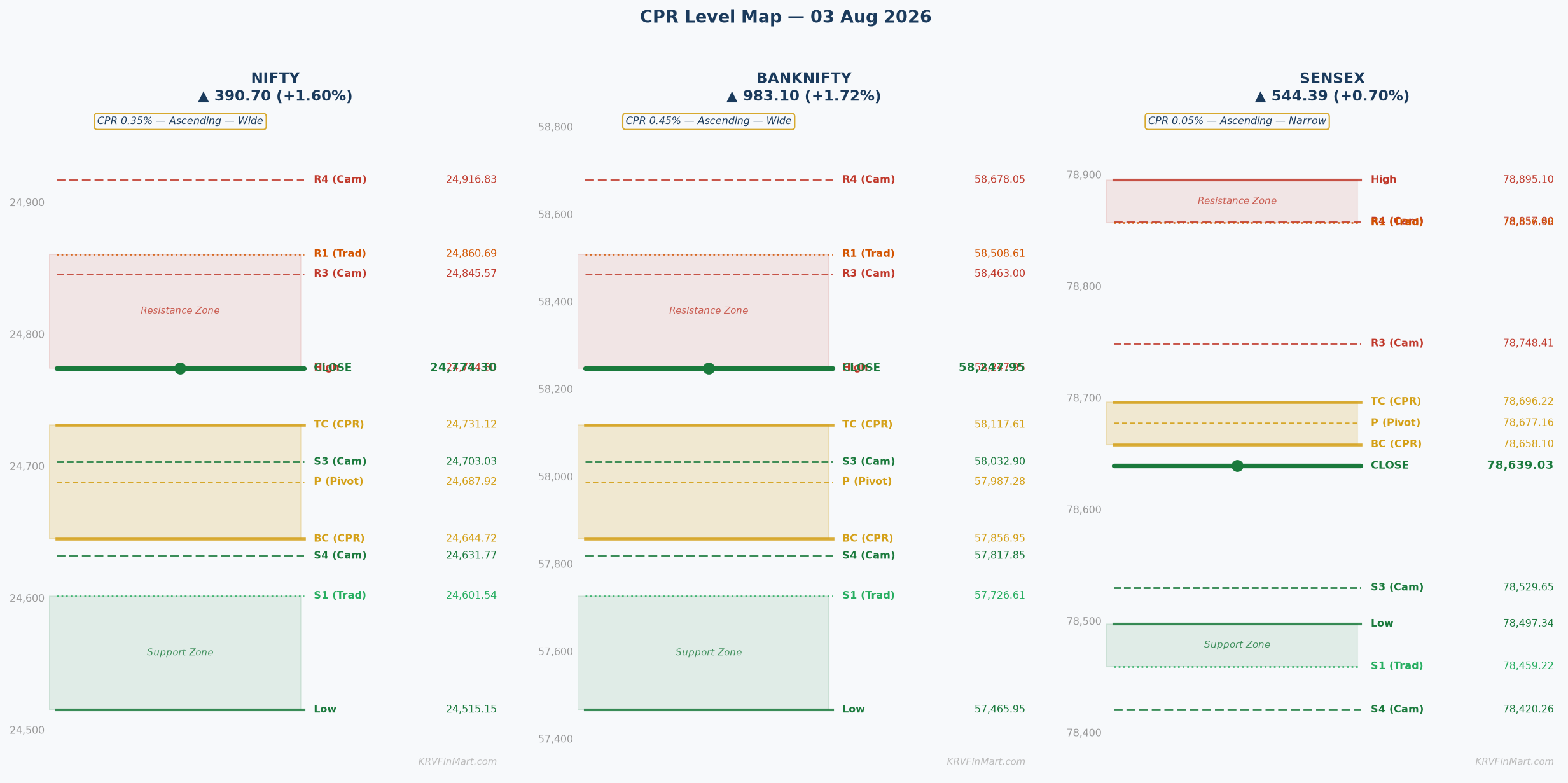1568x783 pixels.
Task: Click the NIFTY close marker dot
Action: (x=180, y=368)
